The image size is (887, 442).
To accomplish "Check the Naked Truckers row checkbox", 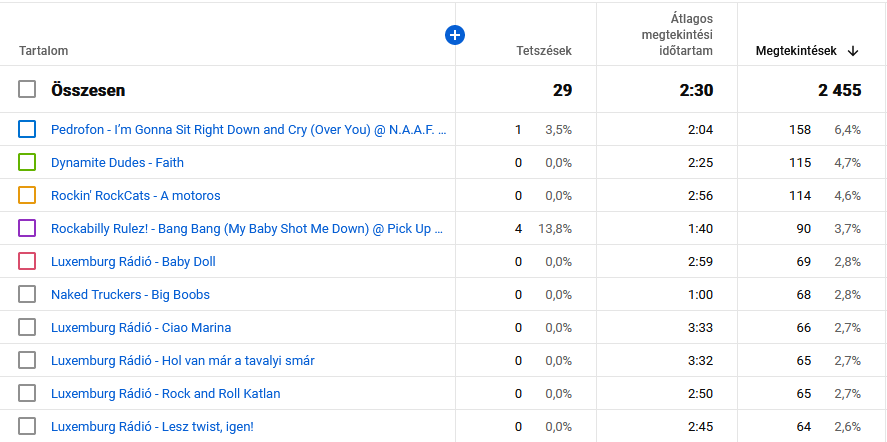I will pos(27,294).
